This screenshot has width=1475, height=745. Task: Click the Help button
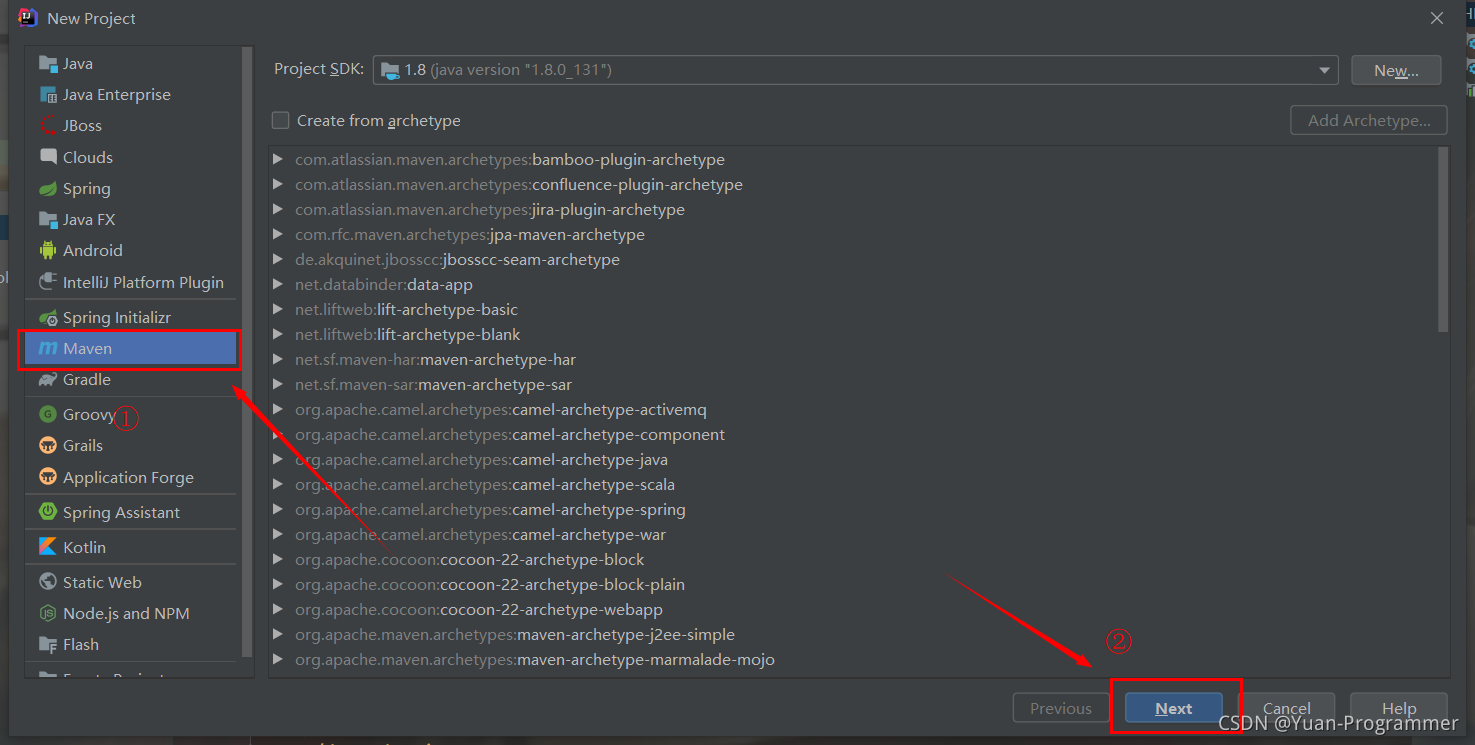(x=1399, y=708)
